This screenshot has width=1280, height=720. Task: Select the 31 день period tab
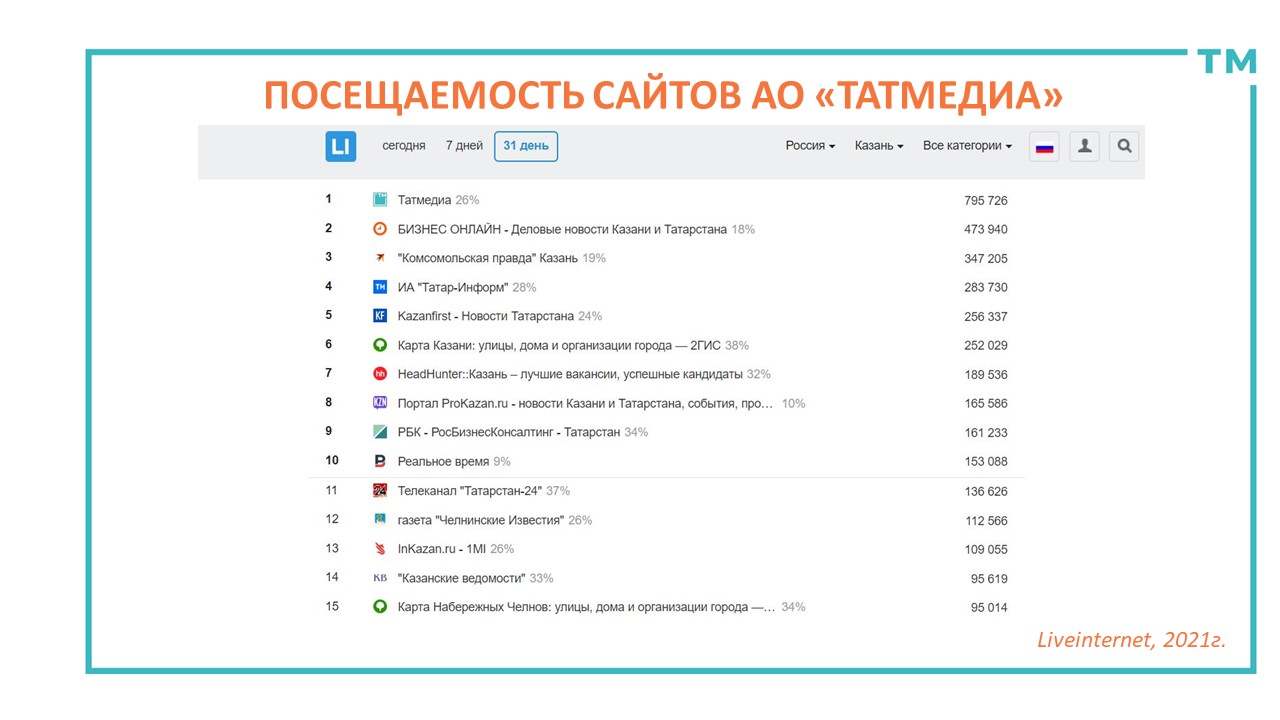[526, 146]
